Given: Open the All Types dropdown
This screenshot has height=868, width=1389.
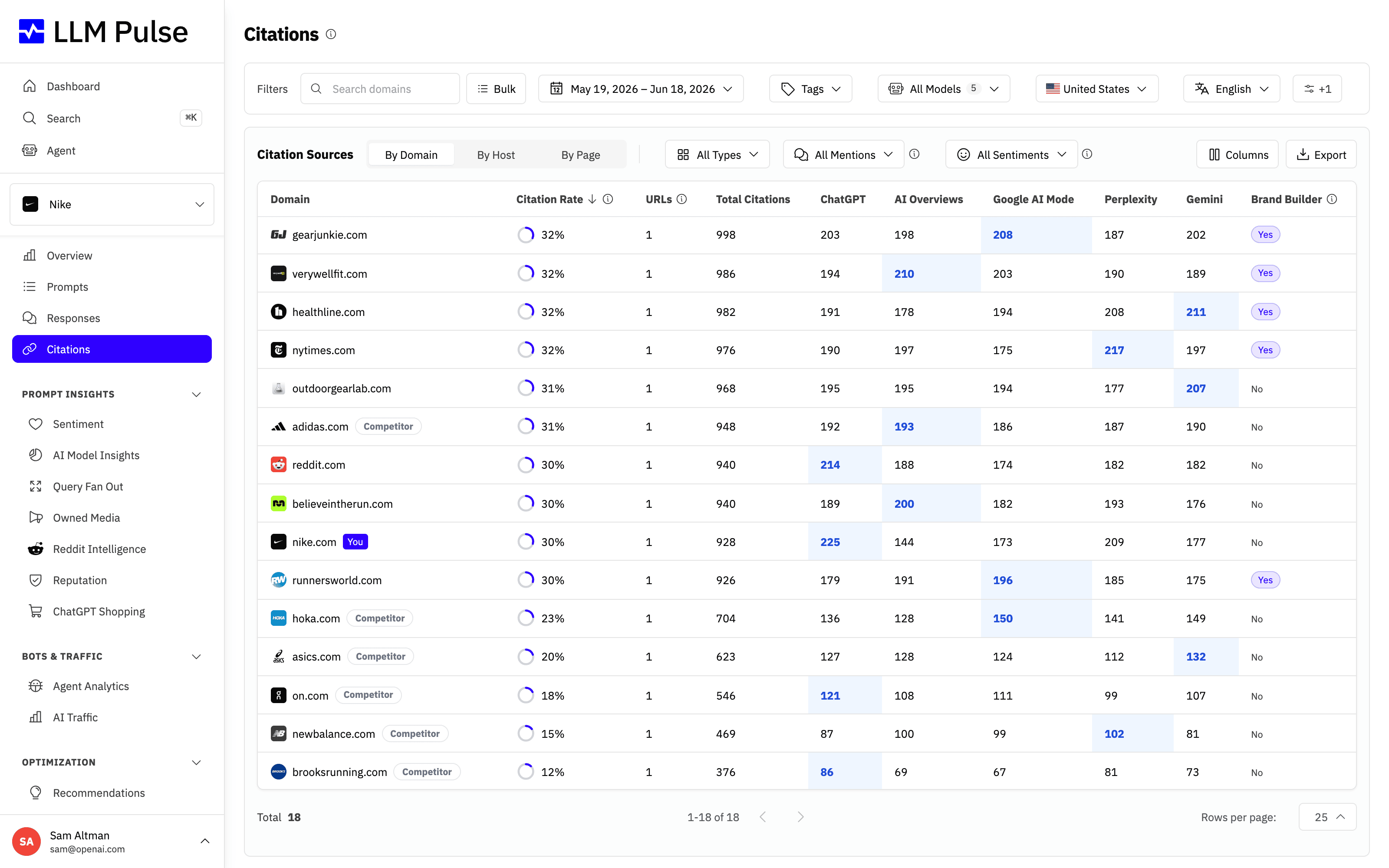Looking at the screenshot, I should coord(718,155).
